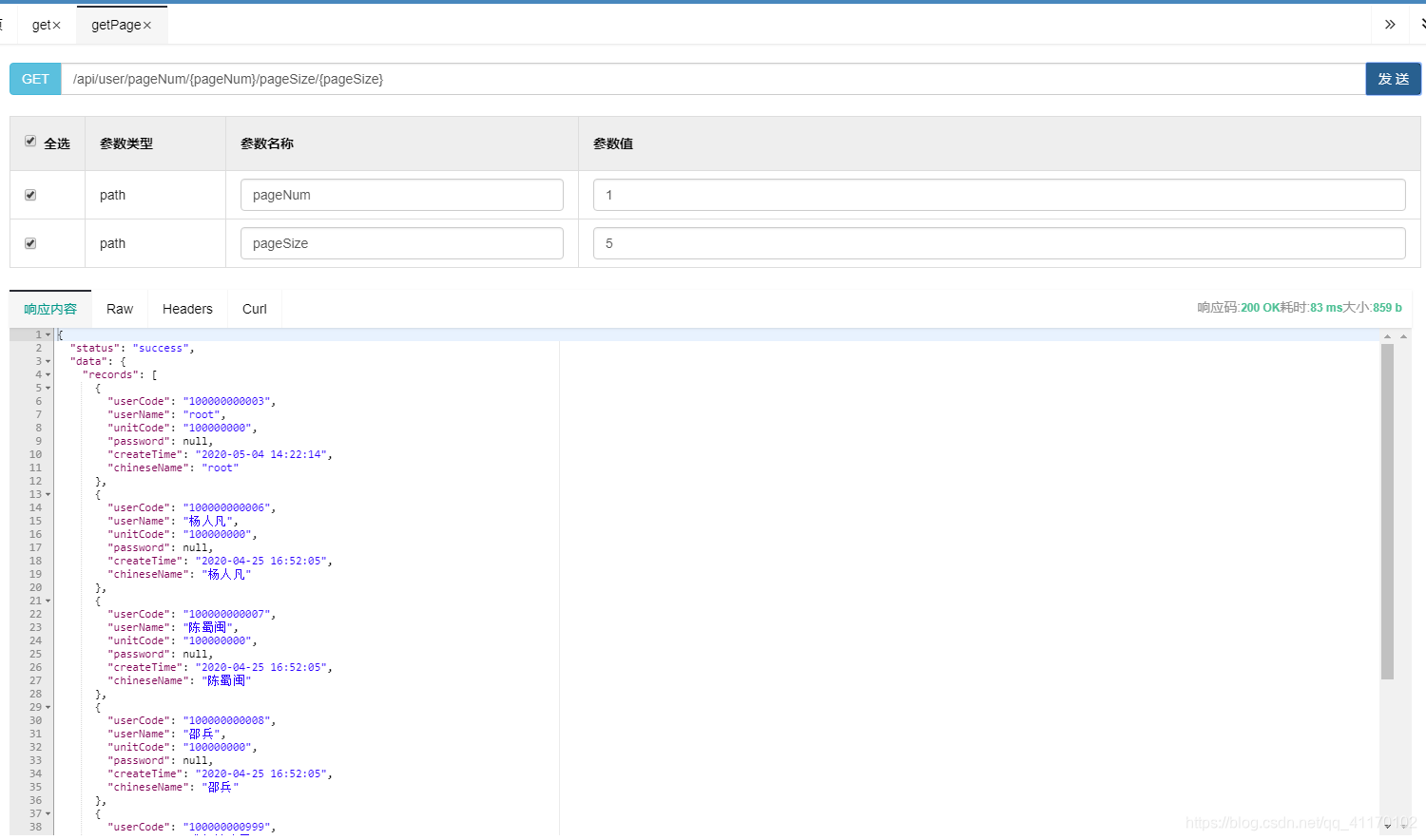Screen dimensions: 1426x840
Task: Uncheck the pageSize parameter checkbox
Action: (x=30, y=243)
